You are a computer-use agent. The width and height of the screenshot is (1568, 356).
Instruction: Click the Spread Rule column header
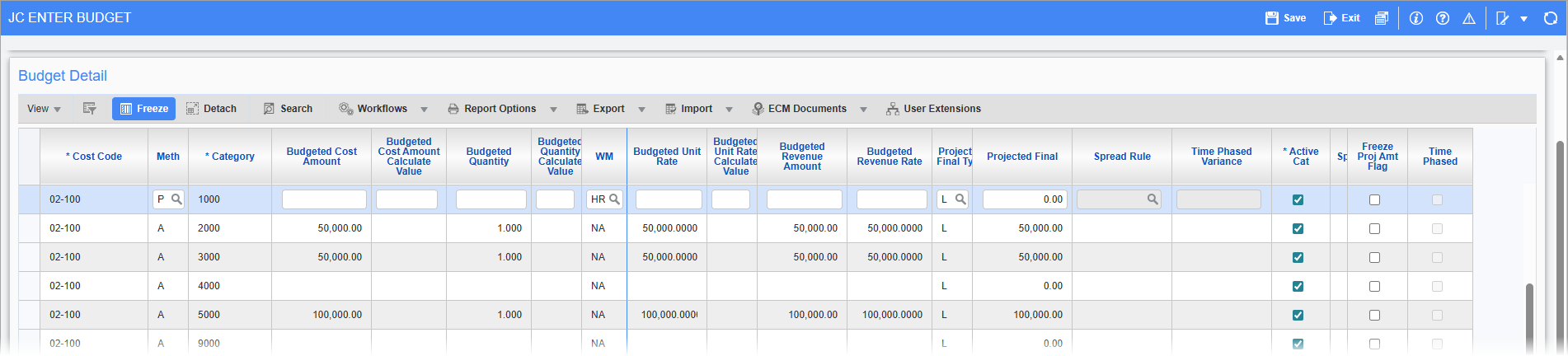(x=1122, y=157)
